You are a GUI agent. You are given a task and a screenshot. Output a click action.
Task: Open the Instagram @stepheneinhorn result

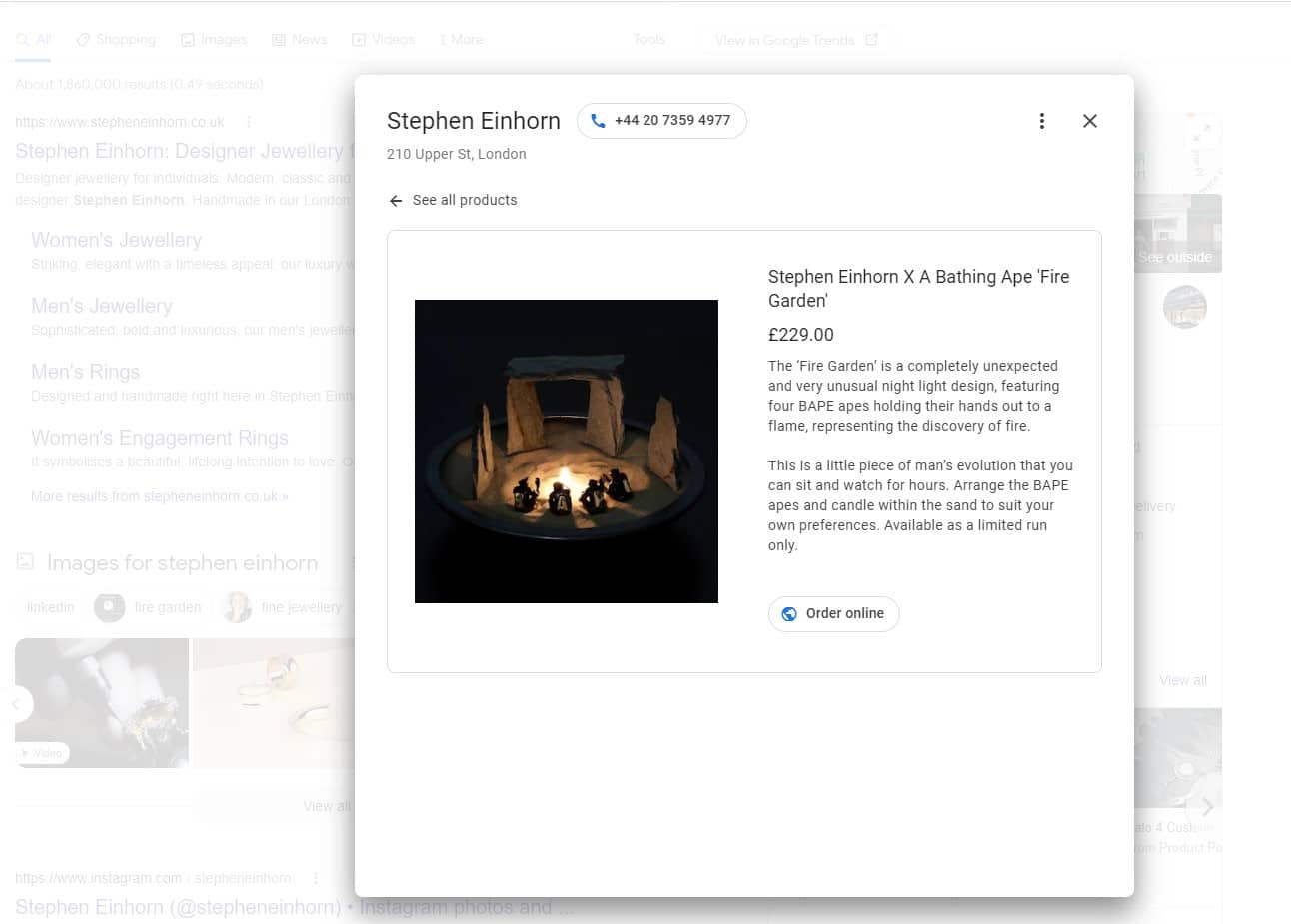pos(295,907)
